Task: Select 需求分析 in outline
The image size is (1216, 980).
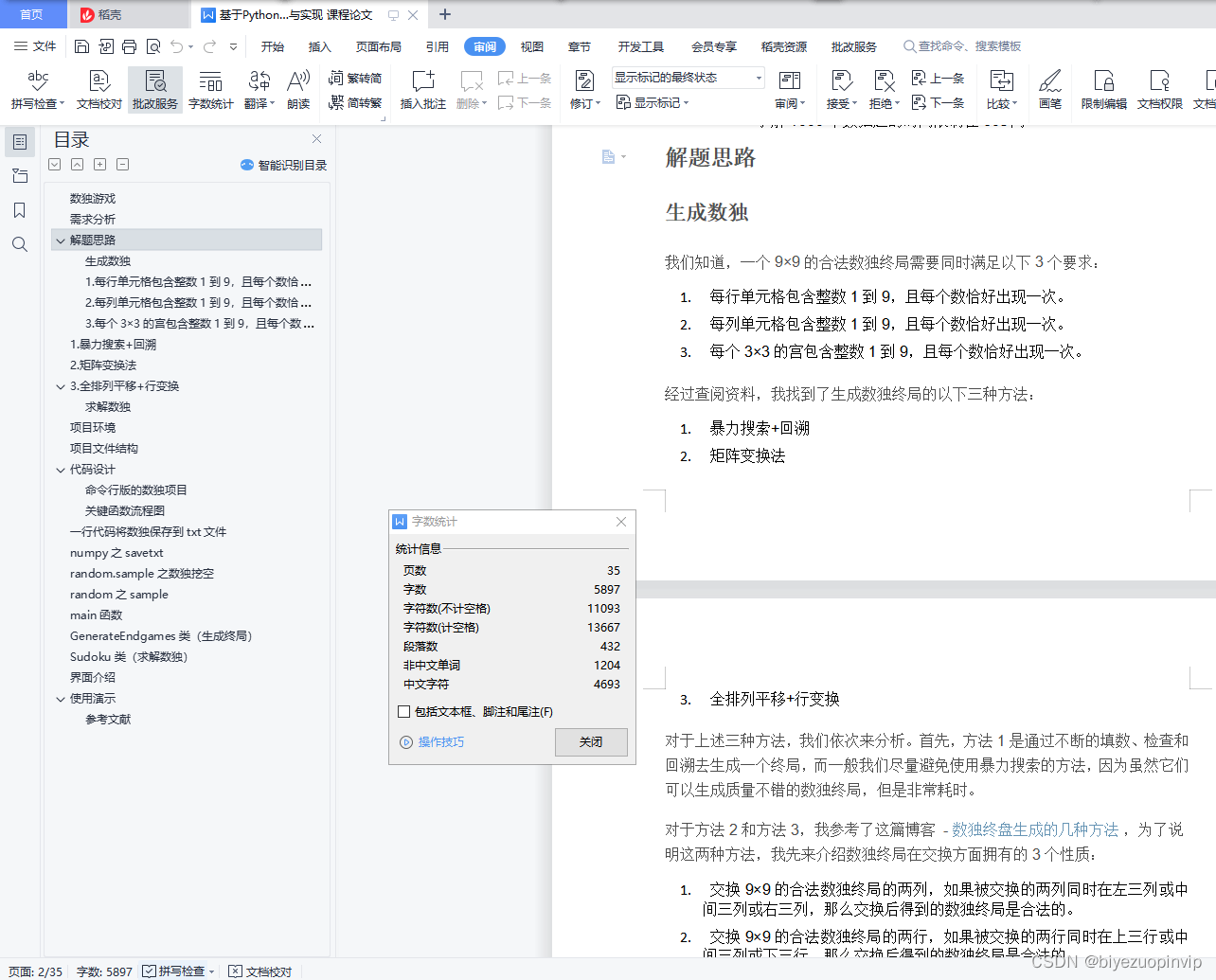Action: (x=93, y=220)
